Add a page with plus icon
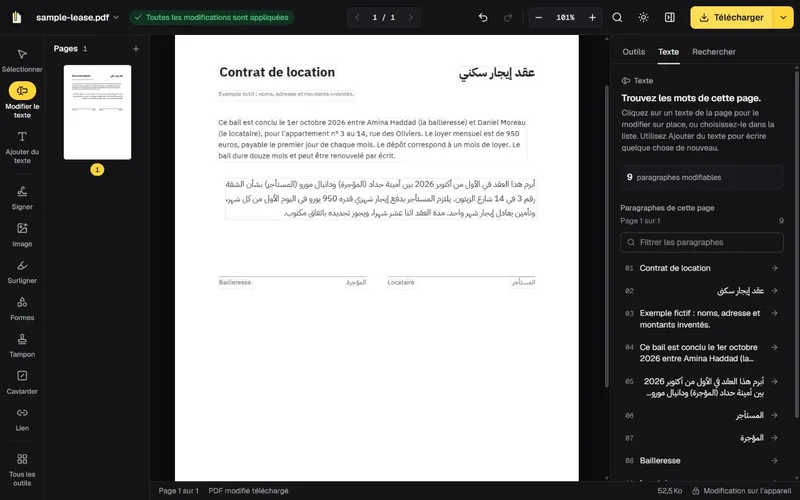Image resolution: width=800 pixels, height=500 pixels. (x=136, y=49)
